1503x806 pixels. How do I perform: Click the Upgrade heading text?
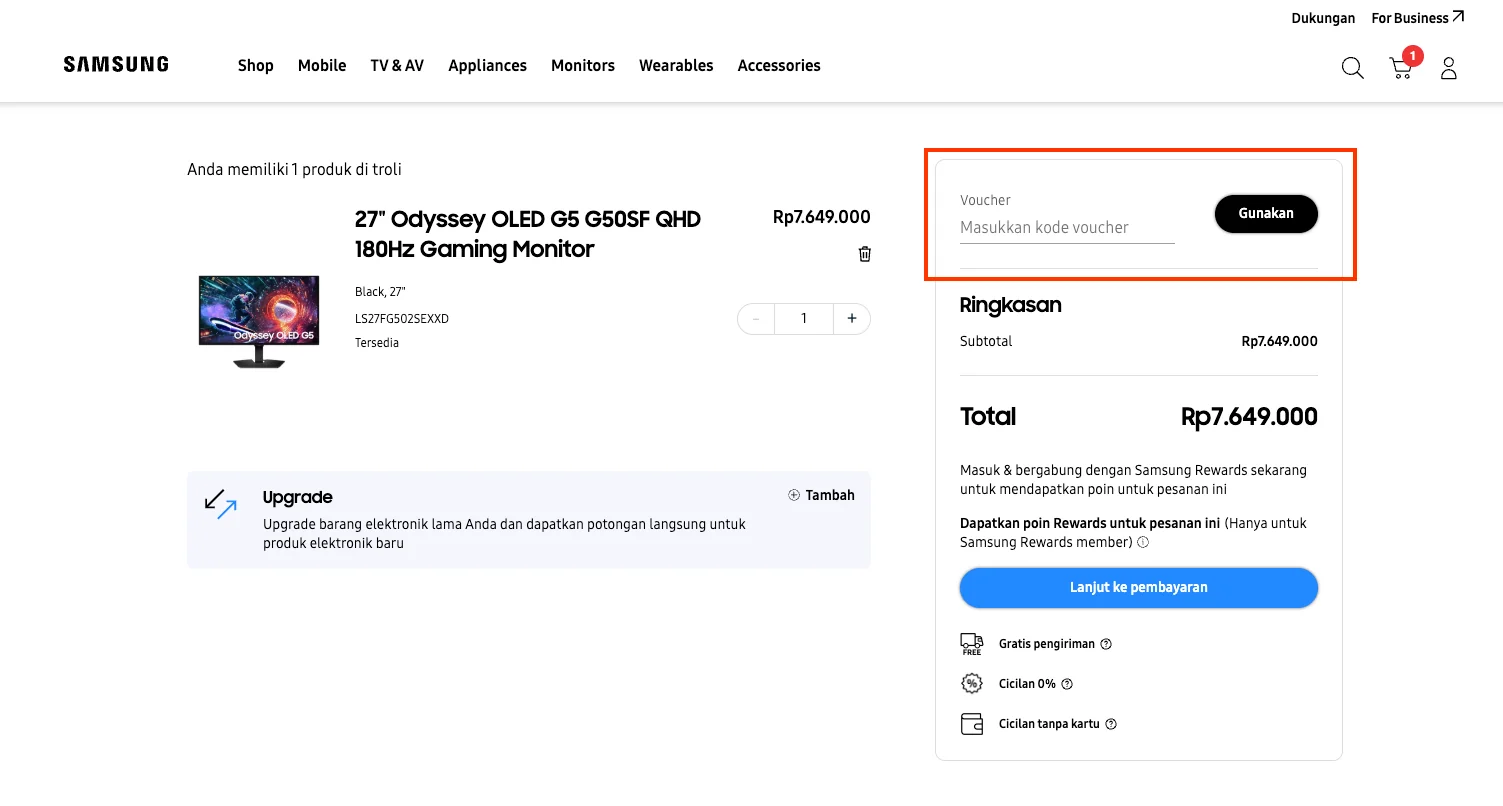point(298,497)
